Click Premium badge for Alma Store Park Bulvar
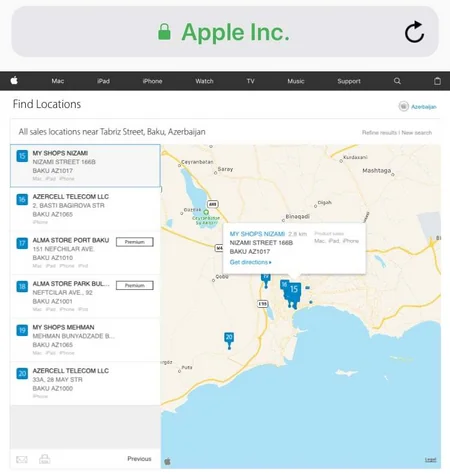The image size is (450, 474). pyautogui.click(x=135, y=285)
